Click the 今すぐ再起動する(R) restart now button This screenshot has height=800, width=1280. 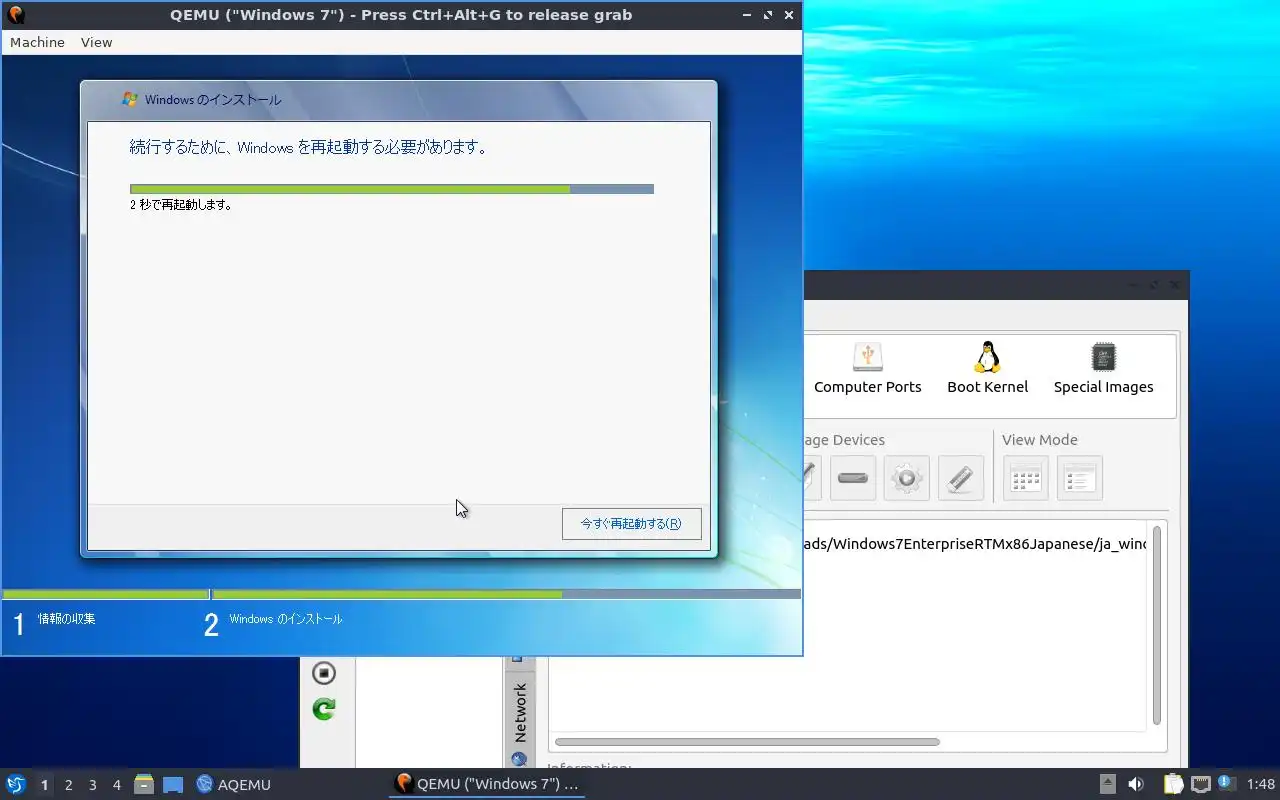click(631, 524)
